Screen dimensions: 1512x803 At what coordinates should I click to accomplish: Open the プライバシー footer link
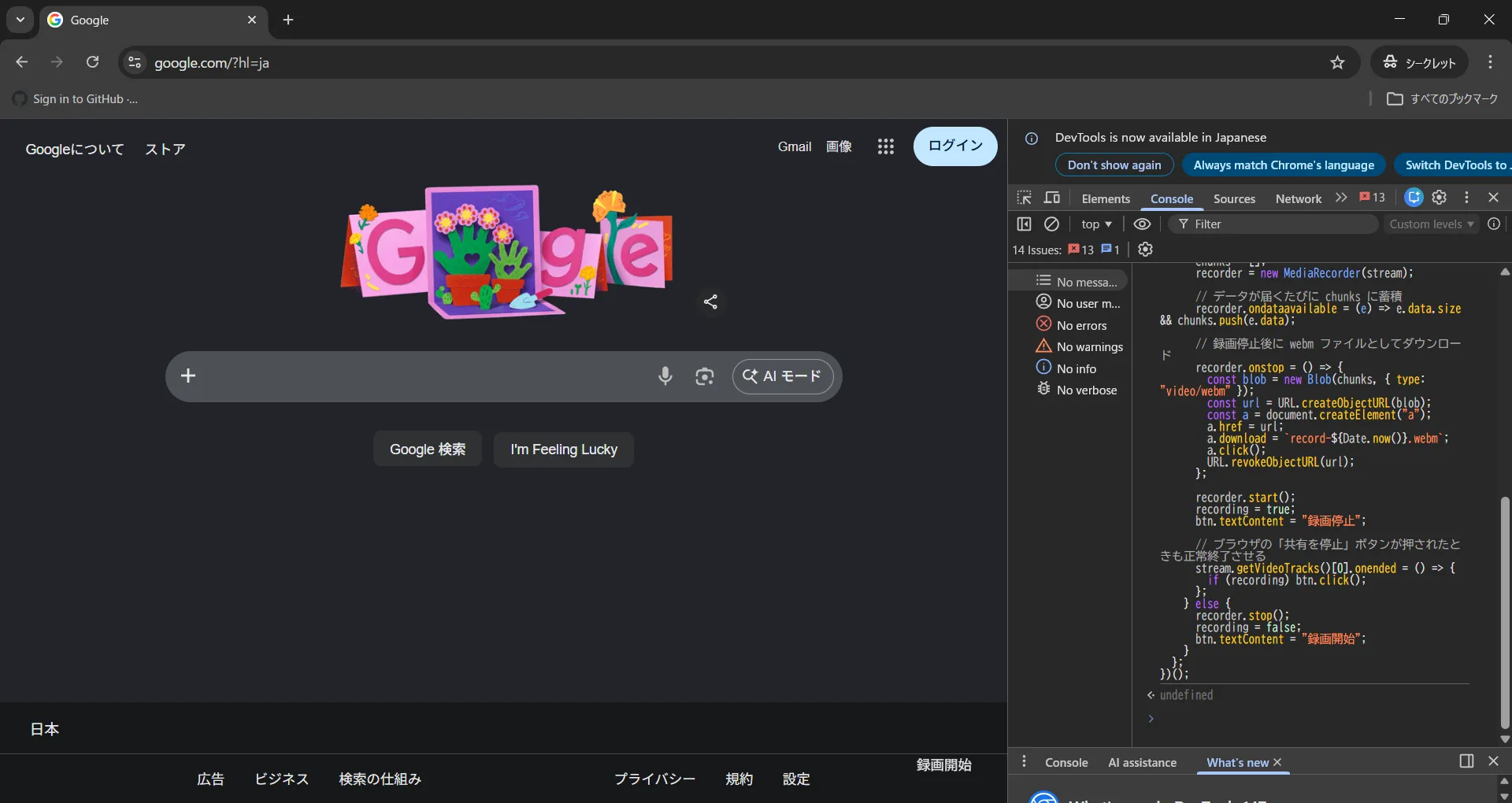pos(655,779)
